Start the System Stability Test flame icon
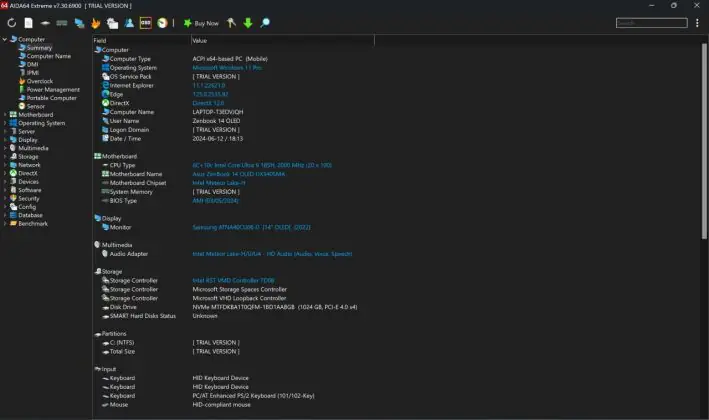The image size is (709, 420). coord(95,23)
